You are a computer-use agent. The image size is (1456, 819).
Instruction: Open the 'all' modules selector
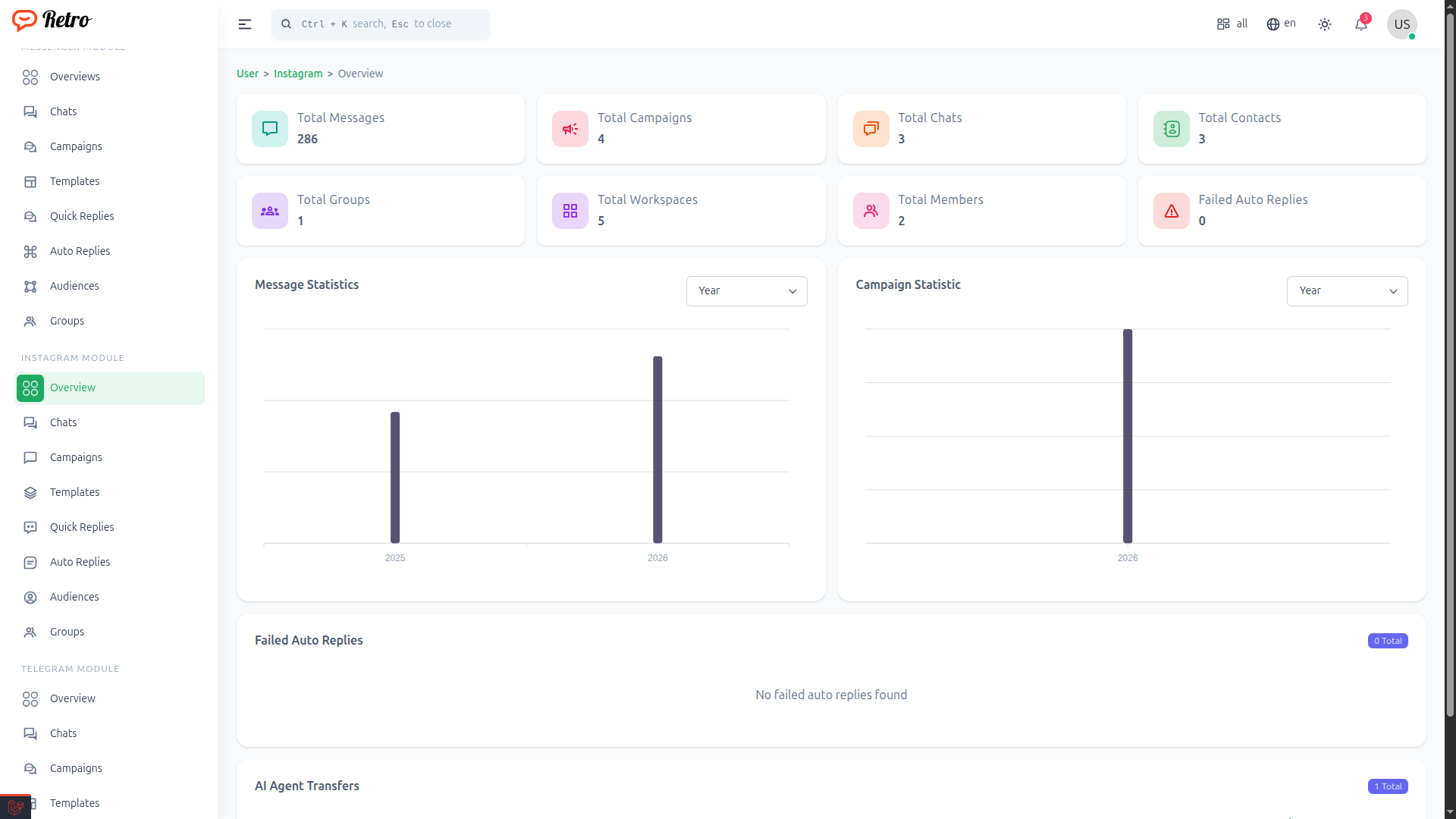[x=1232, y=24]
